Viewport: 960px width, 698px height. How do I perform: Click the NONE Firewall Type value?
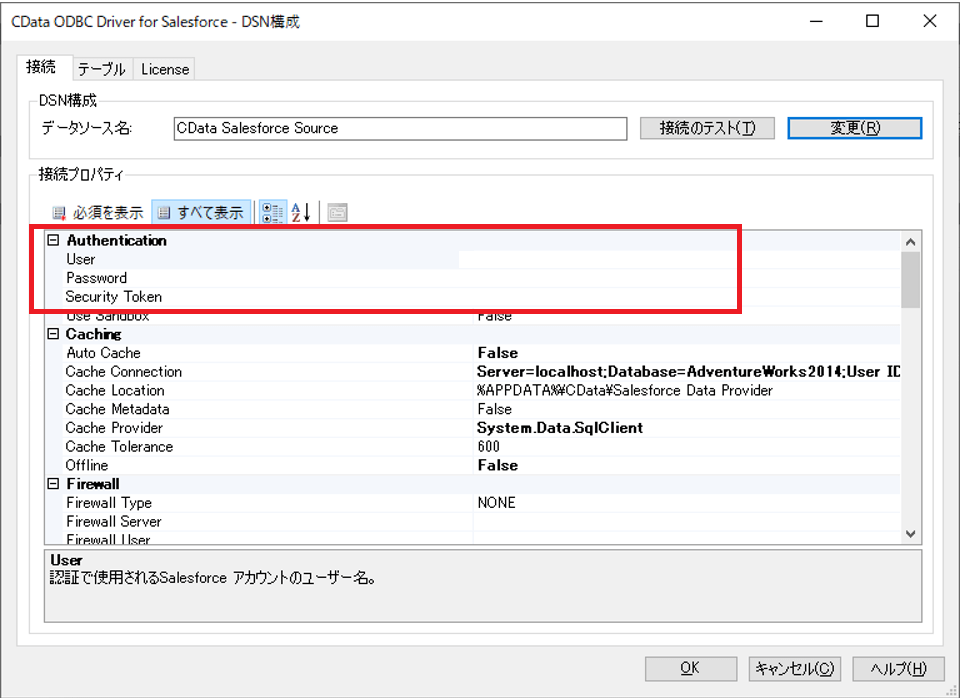pyautogui.click(x=497, y=503)
